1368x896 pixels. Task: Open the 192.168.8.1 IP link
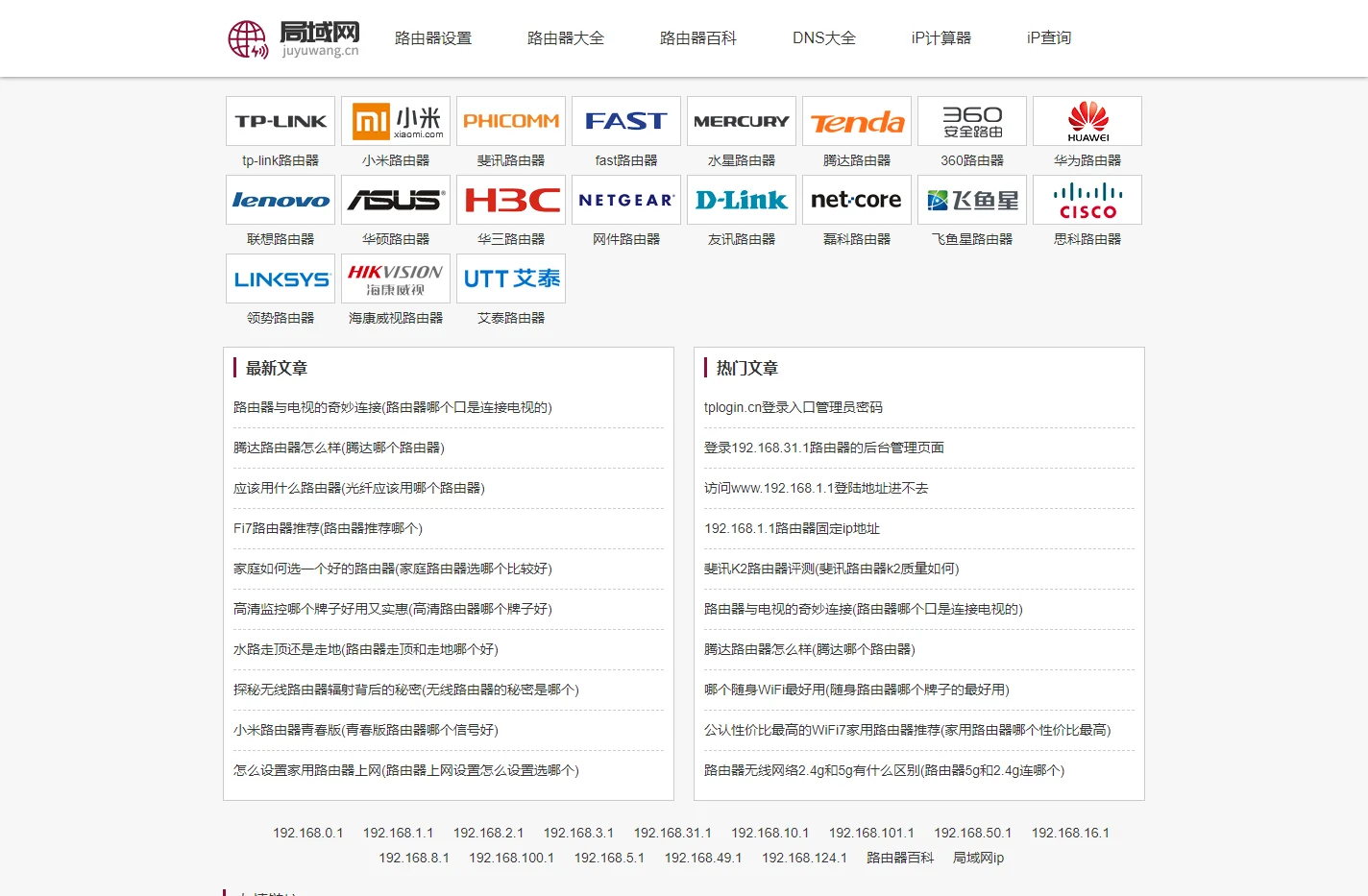coord(414,858)
